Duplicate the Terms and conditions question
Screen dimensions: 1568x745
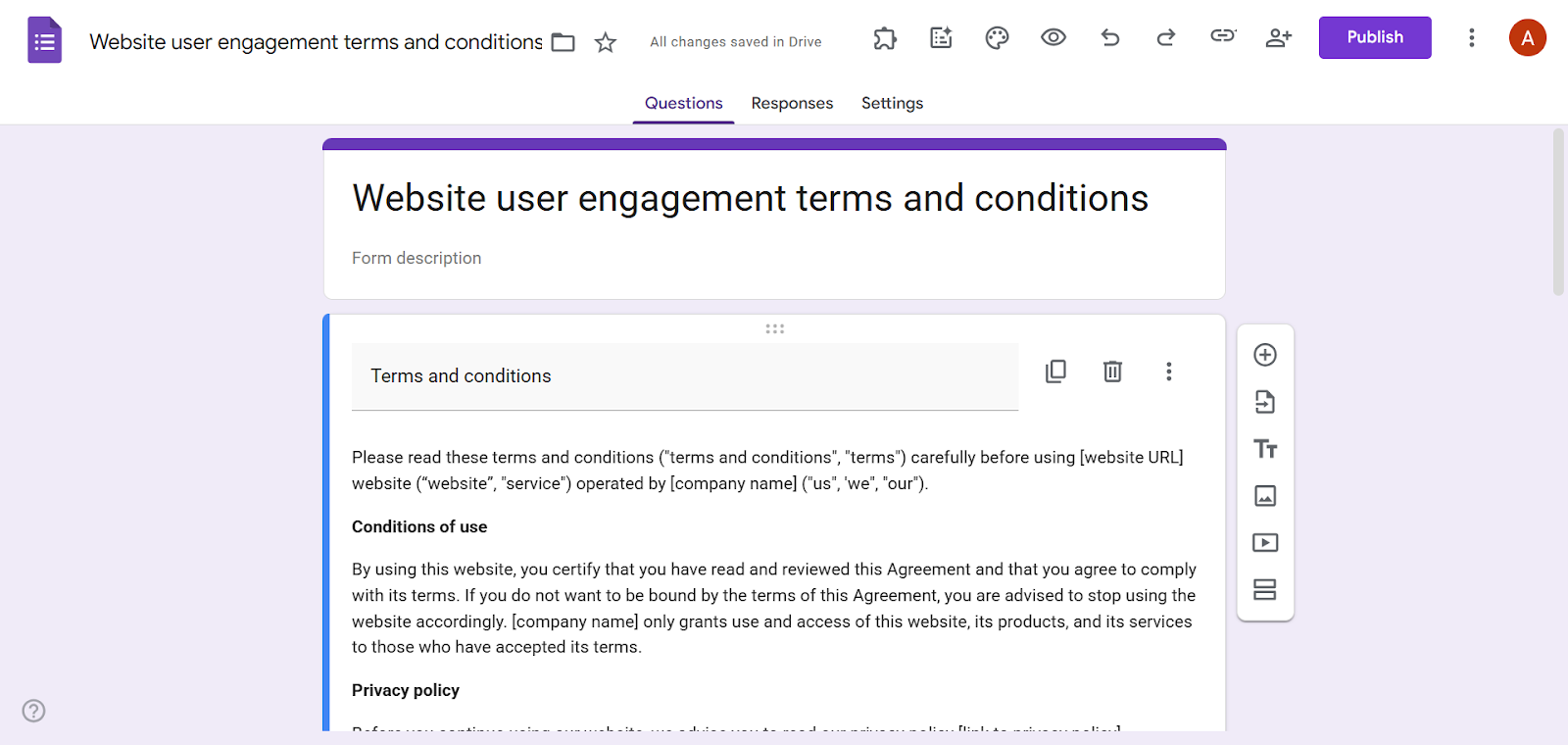(1055, 371)
